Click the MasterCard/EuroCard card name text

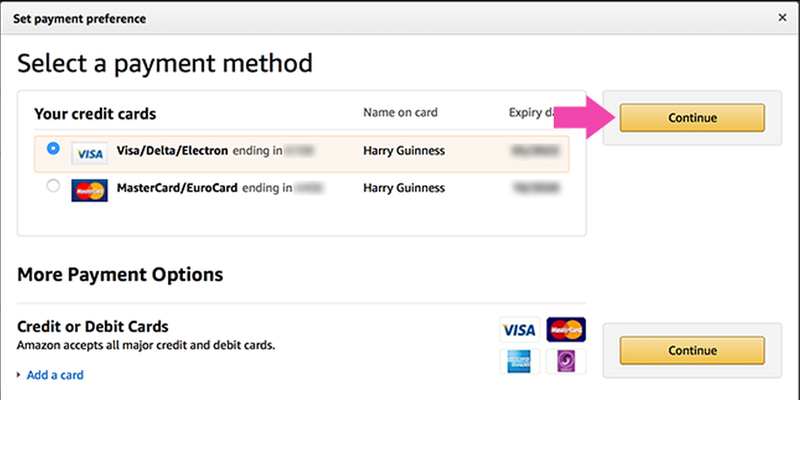tap(177, 188)
